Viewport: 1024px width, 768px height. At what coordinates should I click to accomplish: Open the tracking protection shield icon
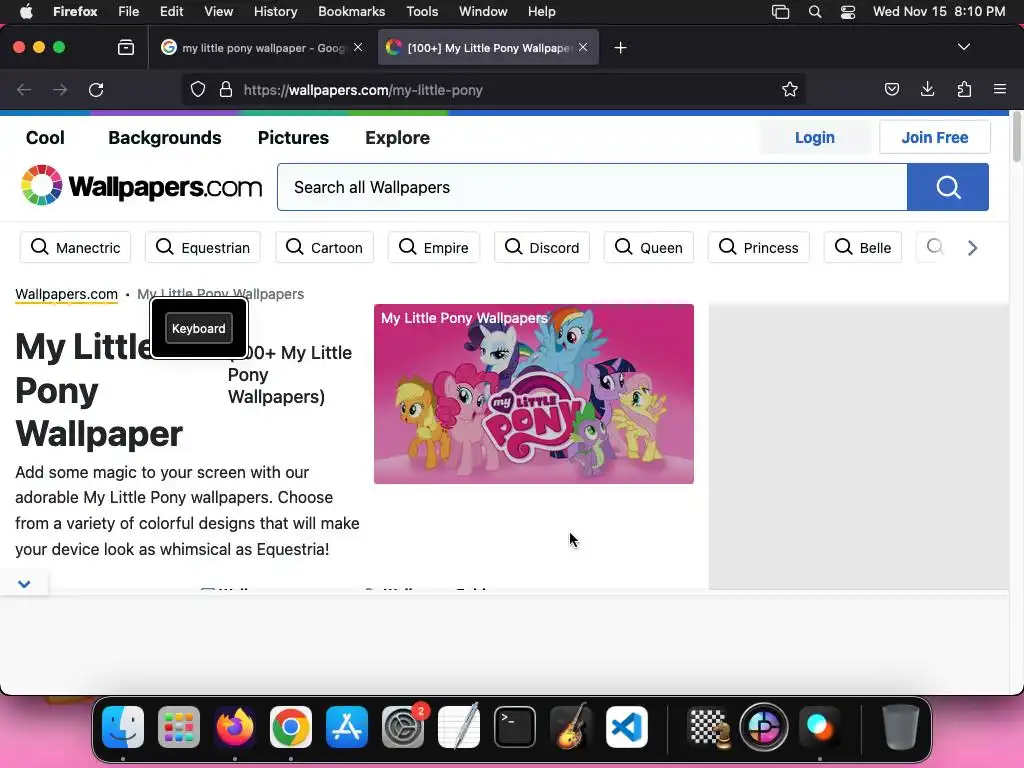pos(198,89)
